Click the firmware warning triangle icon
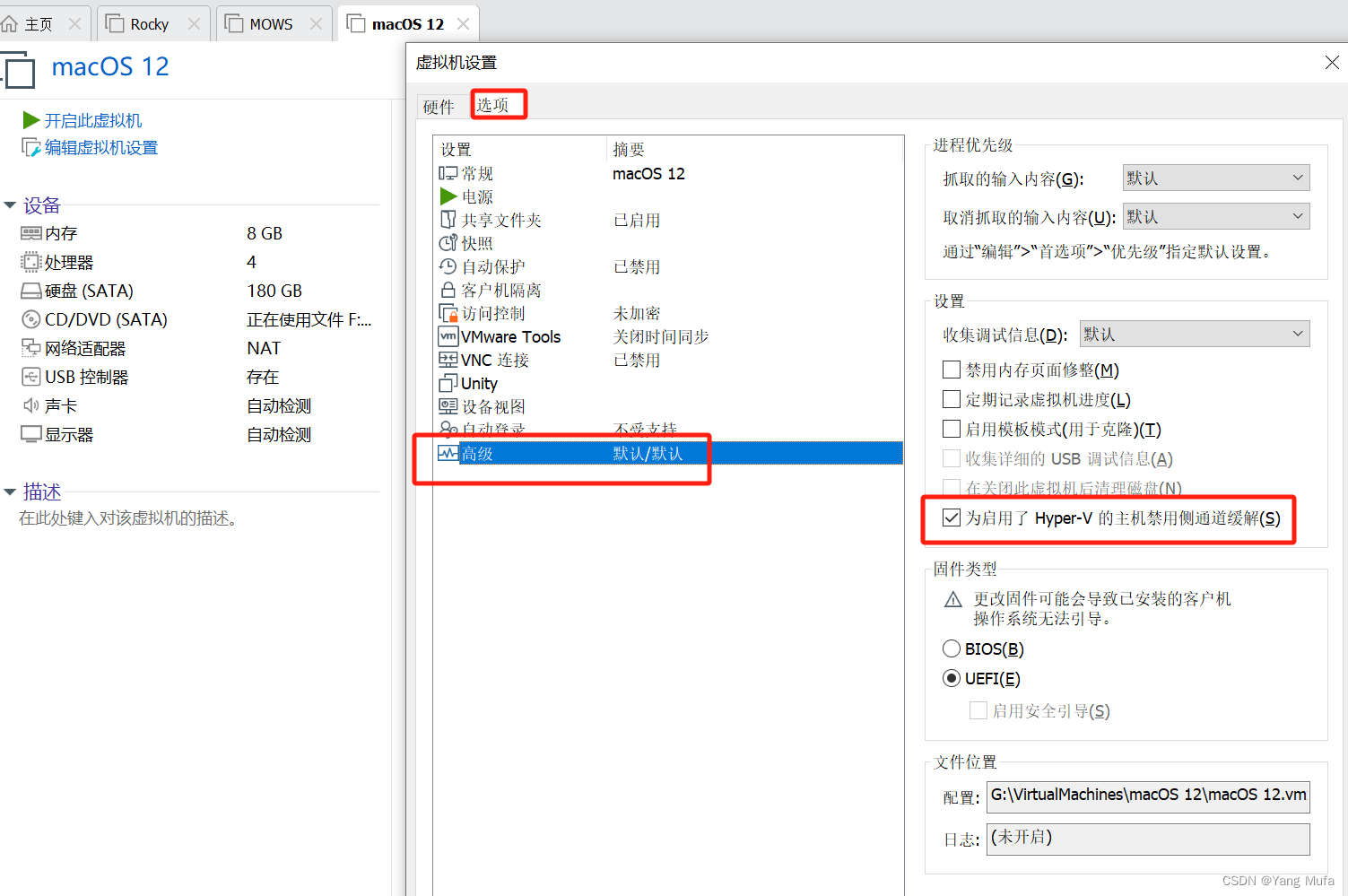Screen dimensions: 1348x896 953,599
